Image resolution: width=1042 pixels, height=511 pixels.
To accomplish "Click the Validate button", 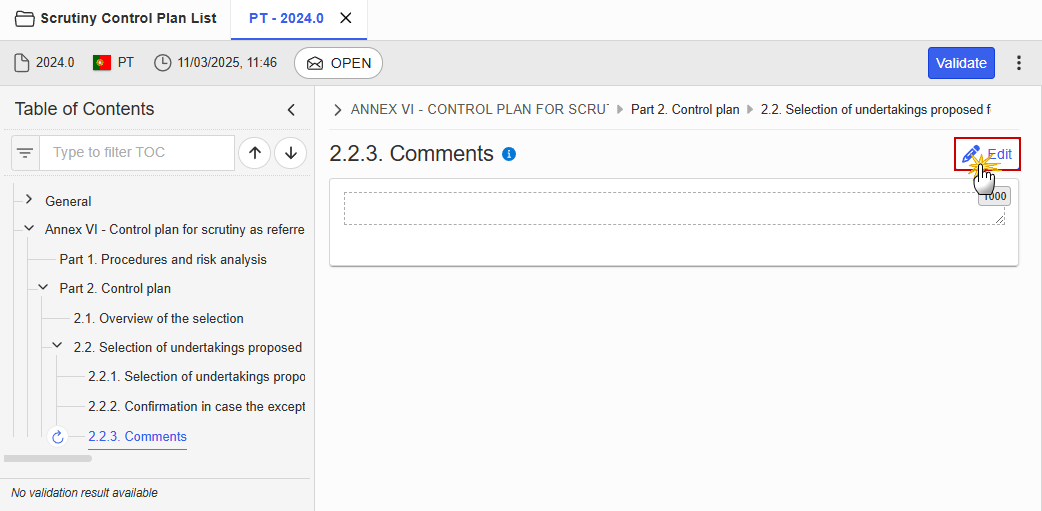I will [x=961, y=63].
